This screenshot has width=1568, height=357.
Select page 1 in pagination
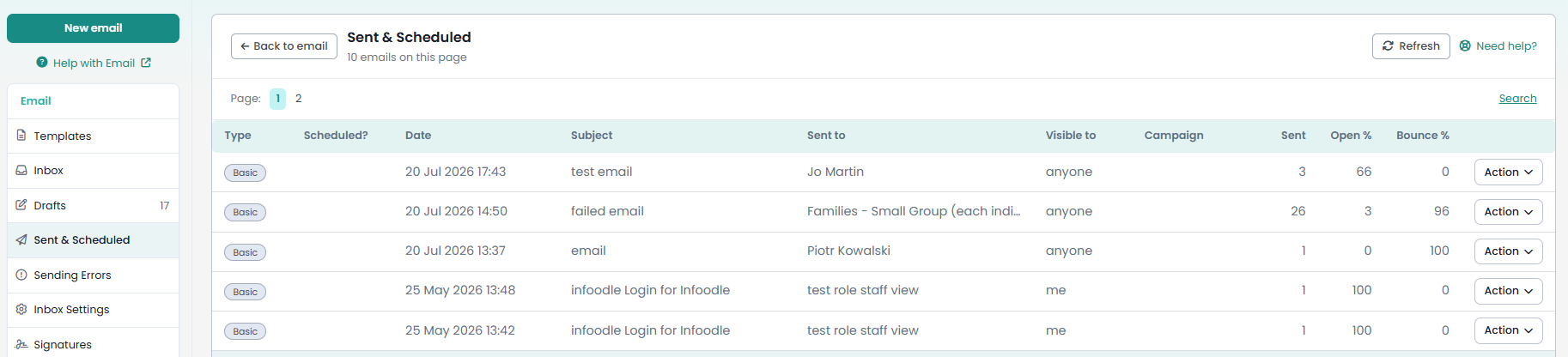coord(277,99)
